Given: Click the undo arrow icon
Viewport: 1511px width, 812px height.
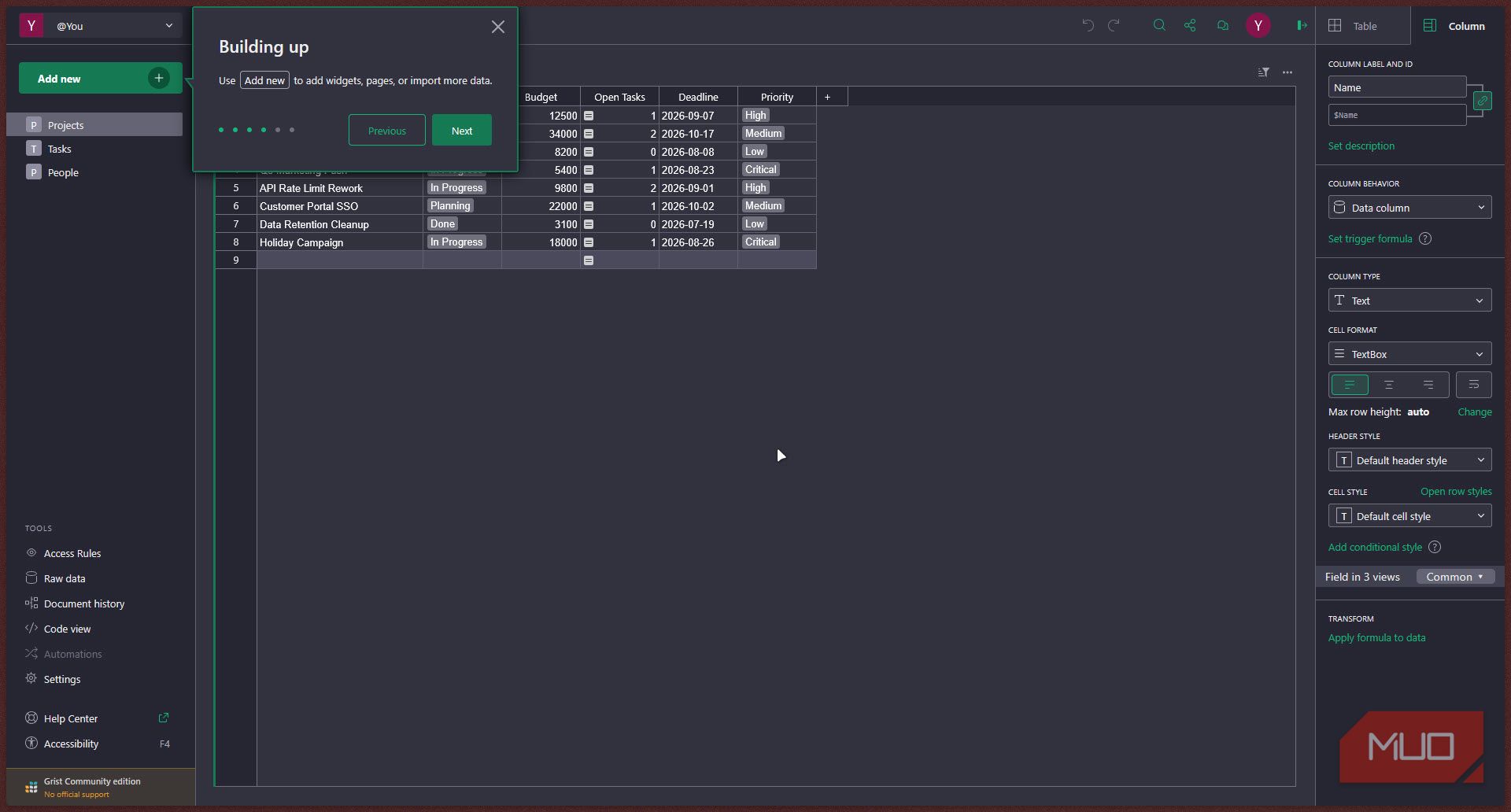Looking at the screenshot, I should [1088, 25].
